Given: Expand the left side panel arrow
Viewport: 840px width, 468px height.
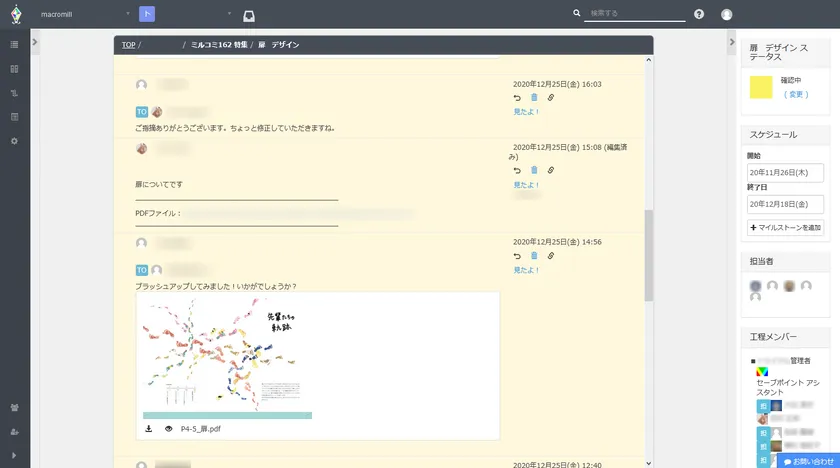Looking at the screenshot, I should click(35, 42).
